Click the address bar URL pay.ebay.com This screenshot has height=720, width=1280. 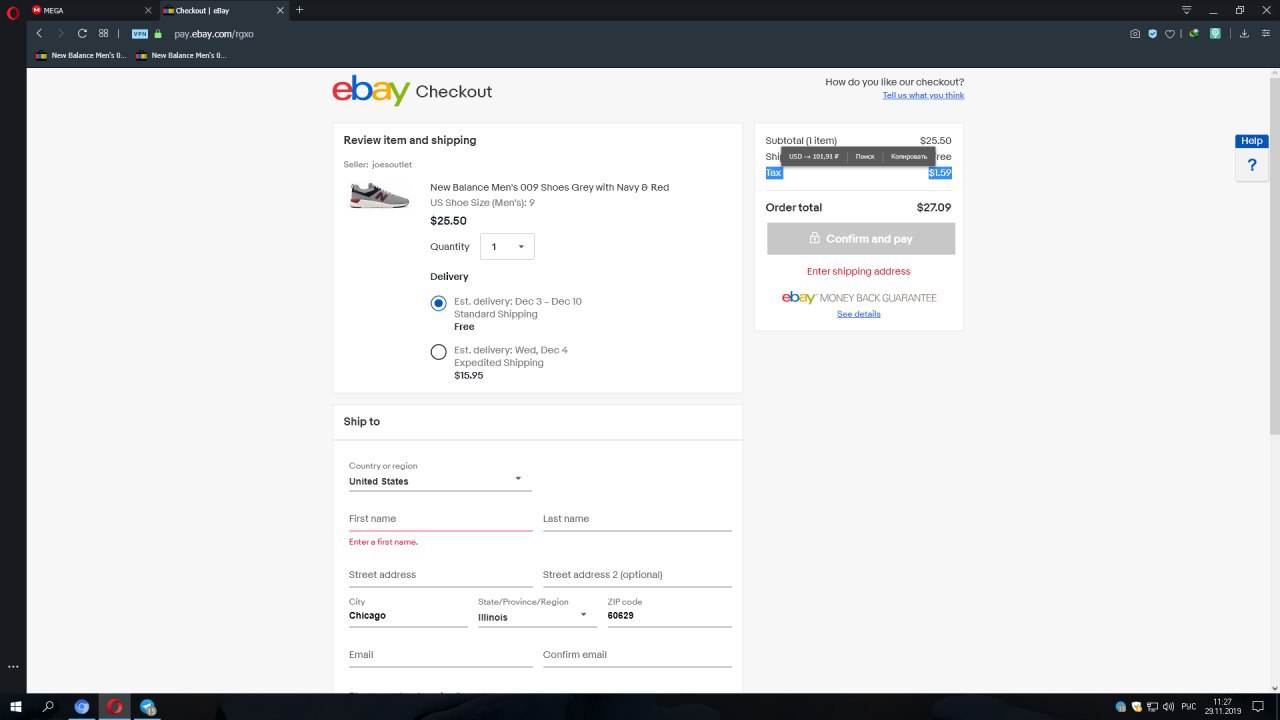point(214,34)
